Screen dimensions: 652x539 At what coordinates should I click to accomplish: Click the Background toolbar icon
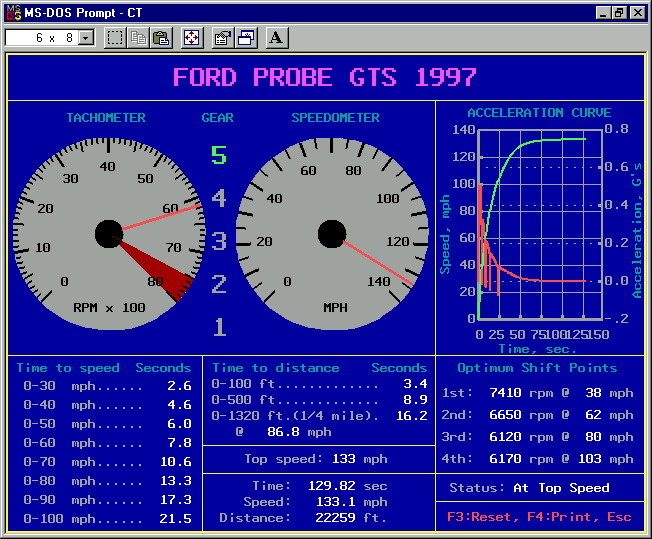click(245, 38)
